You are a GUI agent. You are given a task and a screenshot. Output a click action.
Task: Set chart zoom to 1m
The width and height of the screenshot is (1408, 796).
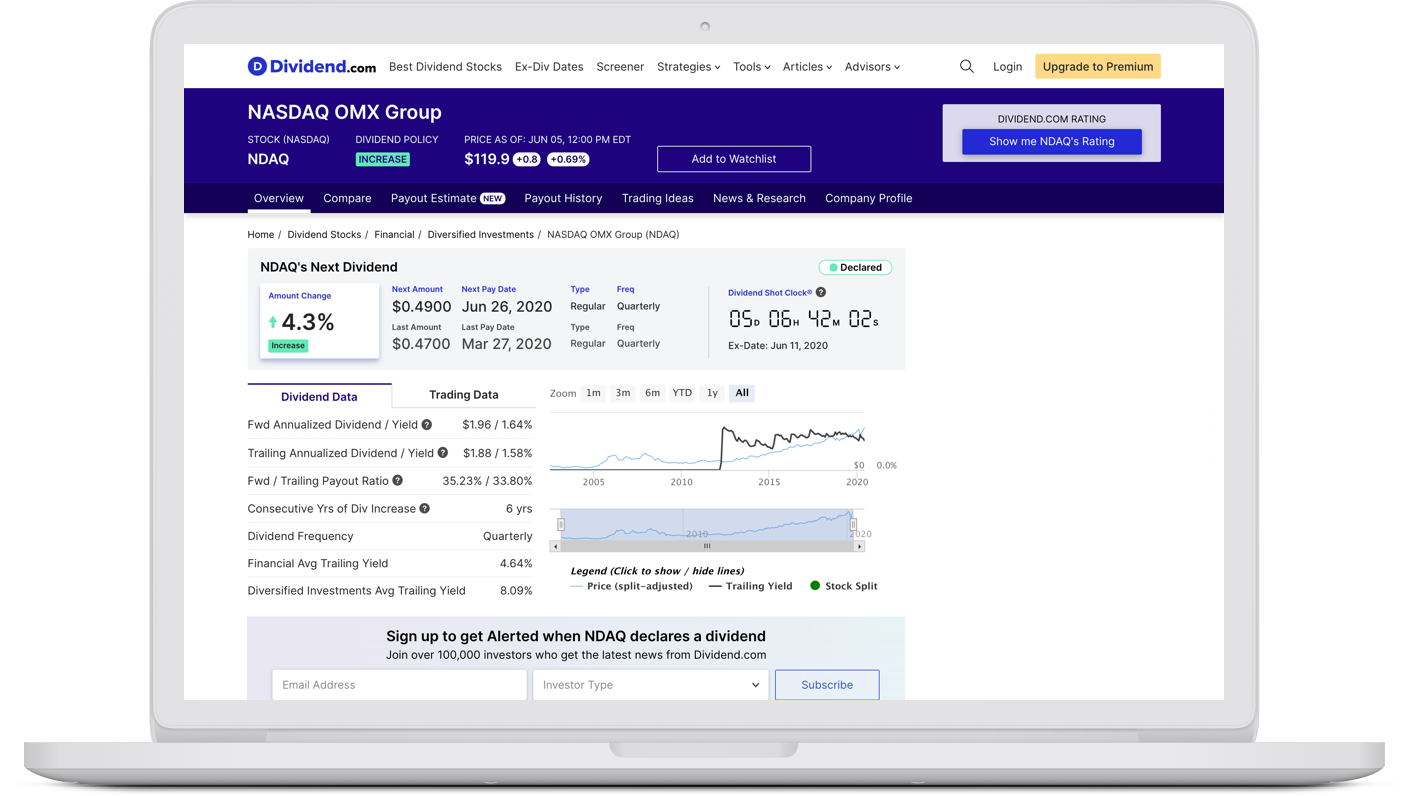tap(593, 393)
